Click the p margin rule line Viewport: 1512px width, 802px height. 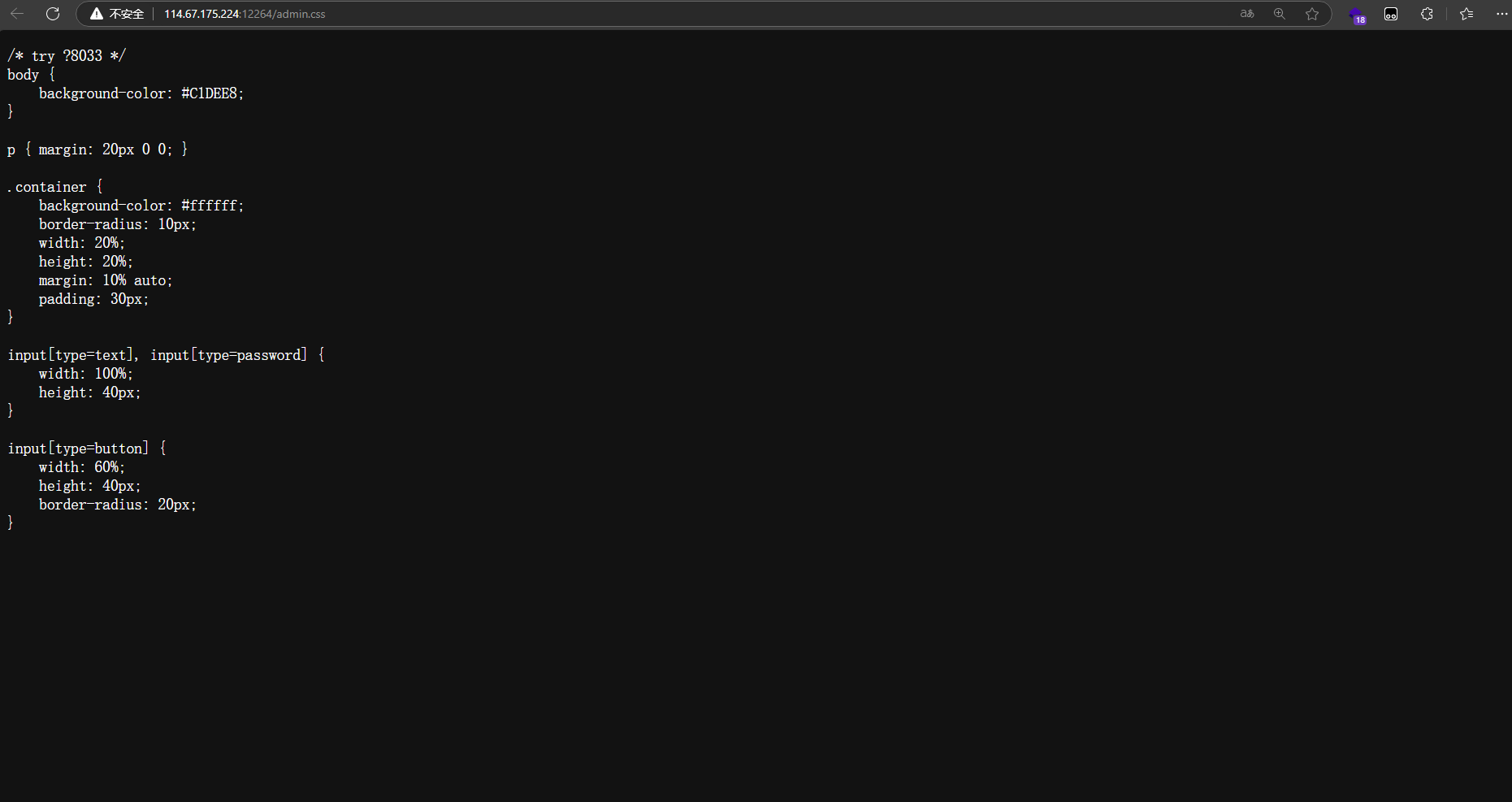click(x=97, y=150)
